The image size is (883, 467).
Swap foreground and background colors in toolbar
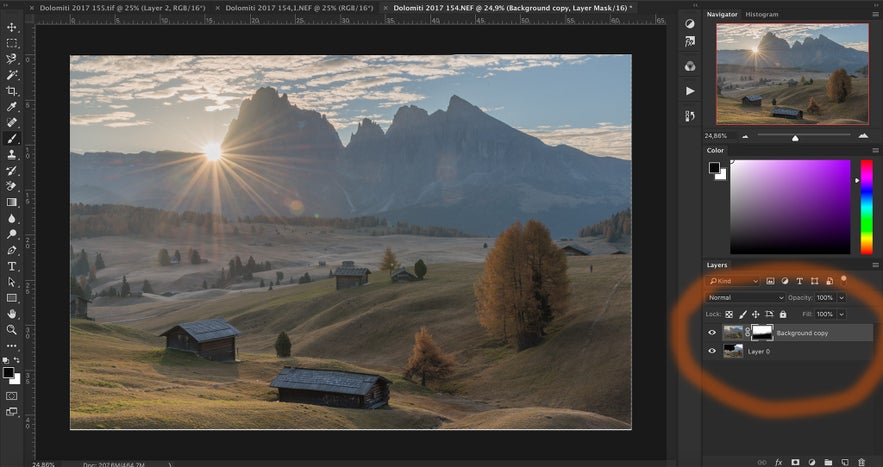17,360
